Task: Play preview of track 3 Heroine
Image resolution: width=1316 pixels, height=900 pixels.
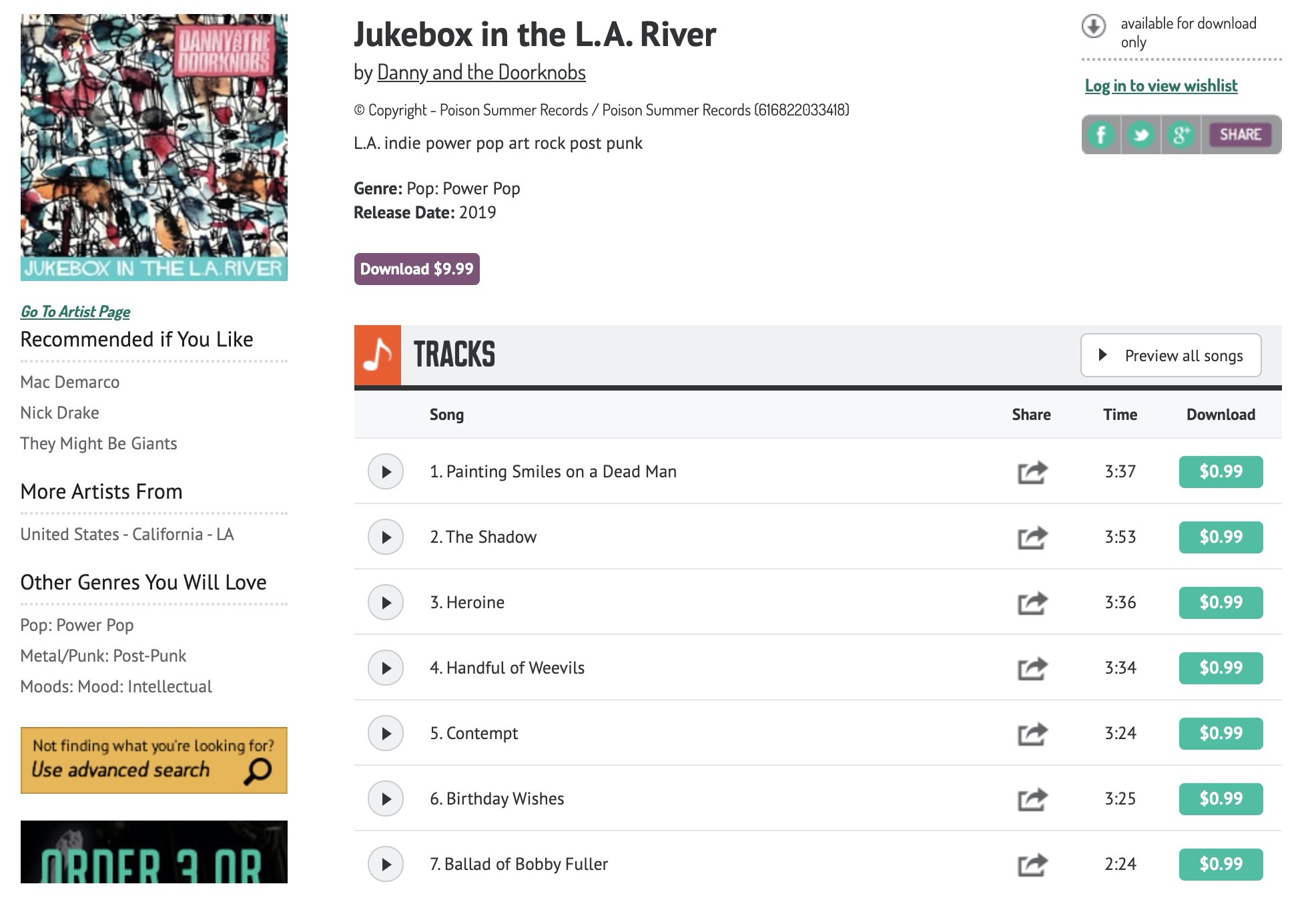Action: coord(386,602)
